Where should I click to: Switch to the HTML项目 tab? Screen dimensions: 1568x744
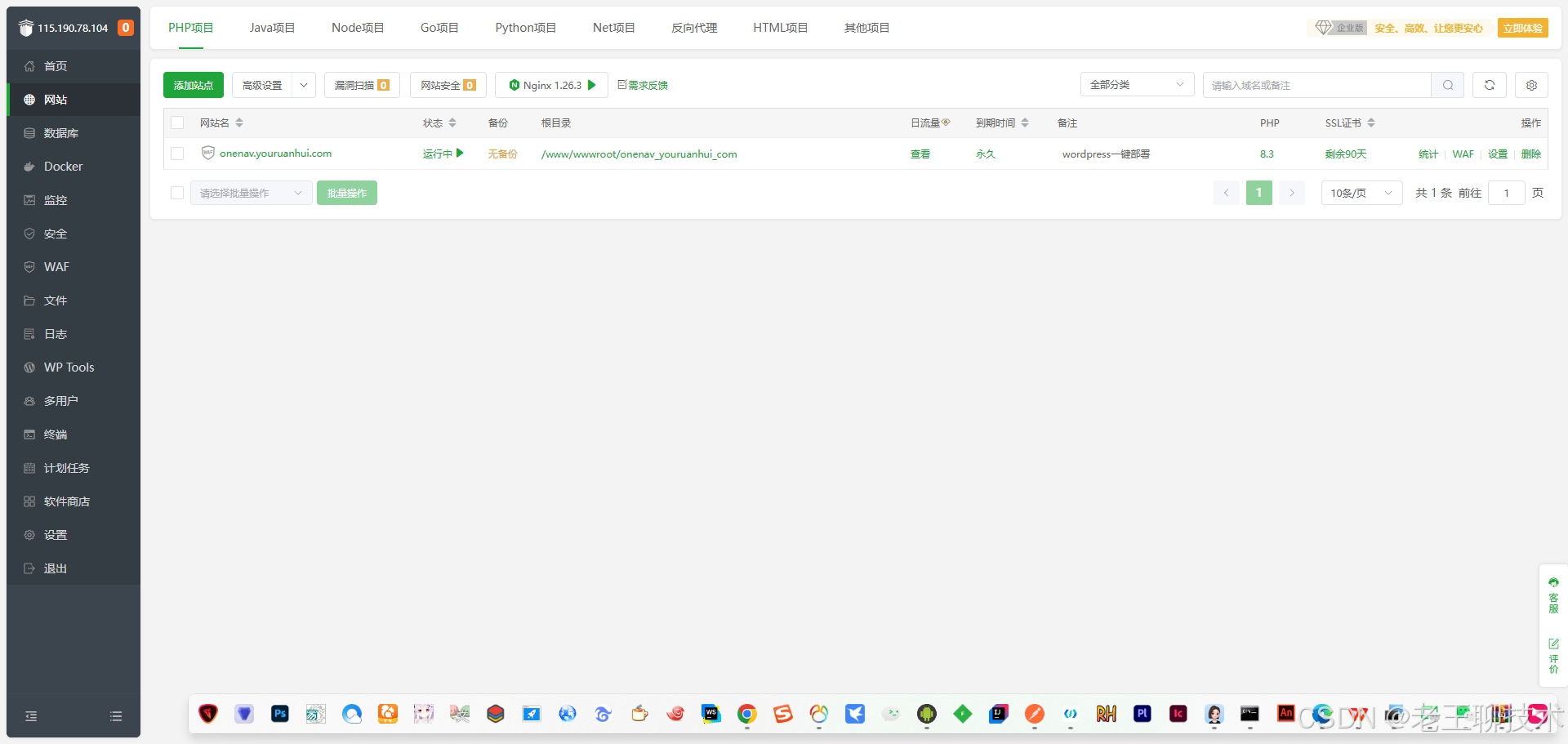pos(780,28)
